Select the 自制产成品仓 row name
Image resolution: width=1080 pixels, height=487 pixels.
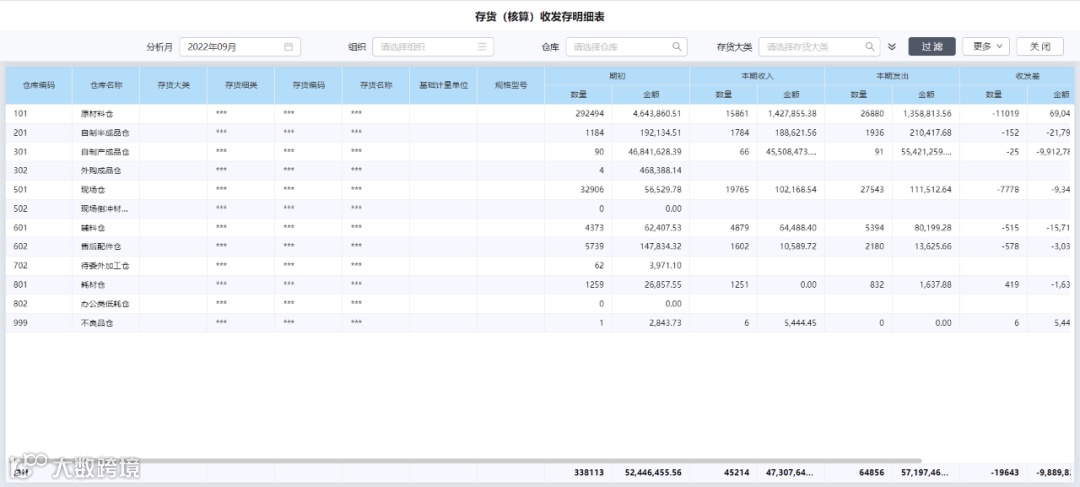coord(105,152)
